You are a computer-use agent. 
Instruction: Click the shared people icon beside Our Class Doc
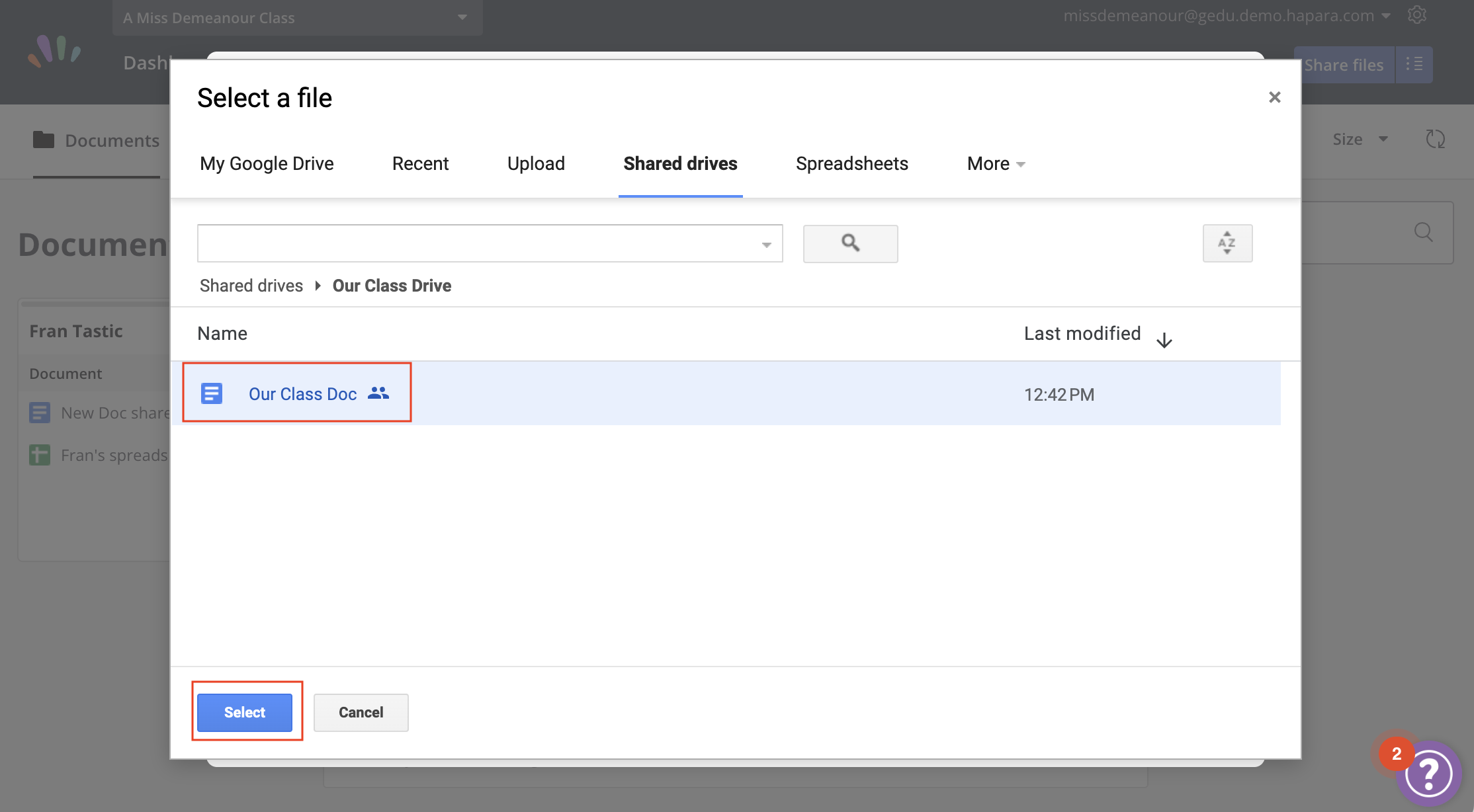tap(378, 393)
